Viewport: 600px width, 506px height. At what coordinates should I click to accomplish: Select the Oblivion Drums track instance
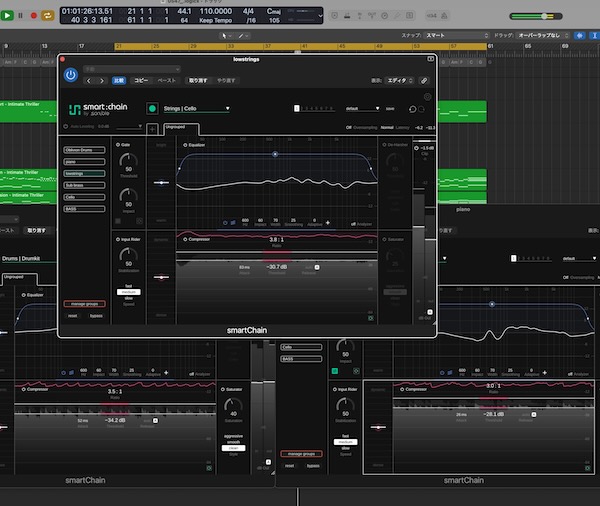(x=84, y=150)
